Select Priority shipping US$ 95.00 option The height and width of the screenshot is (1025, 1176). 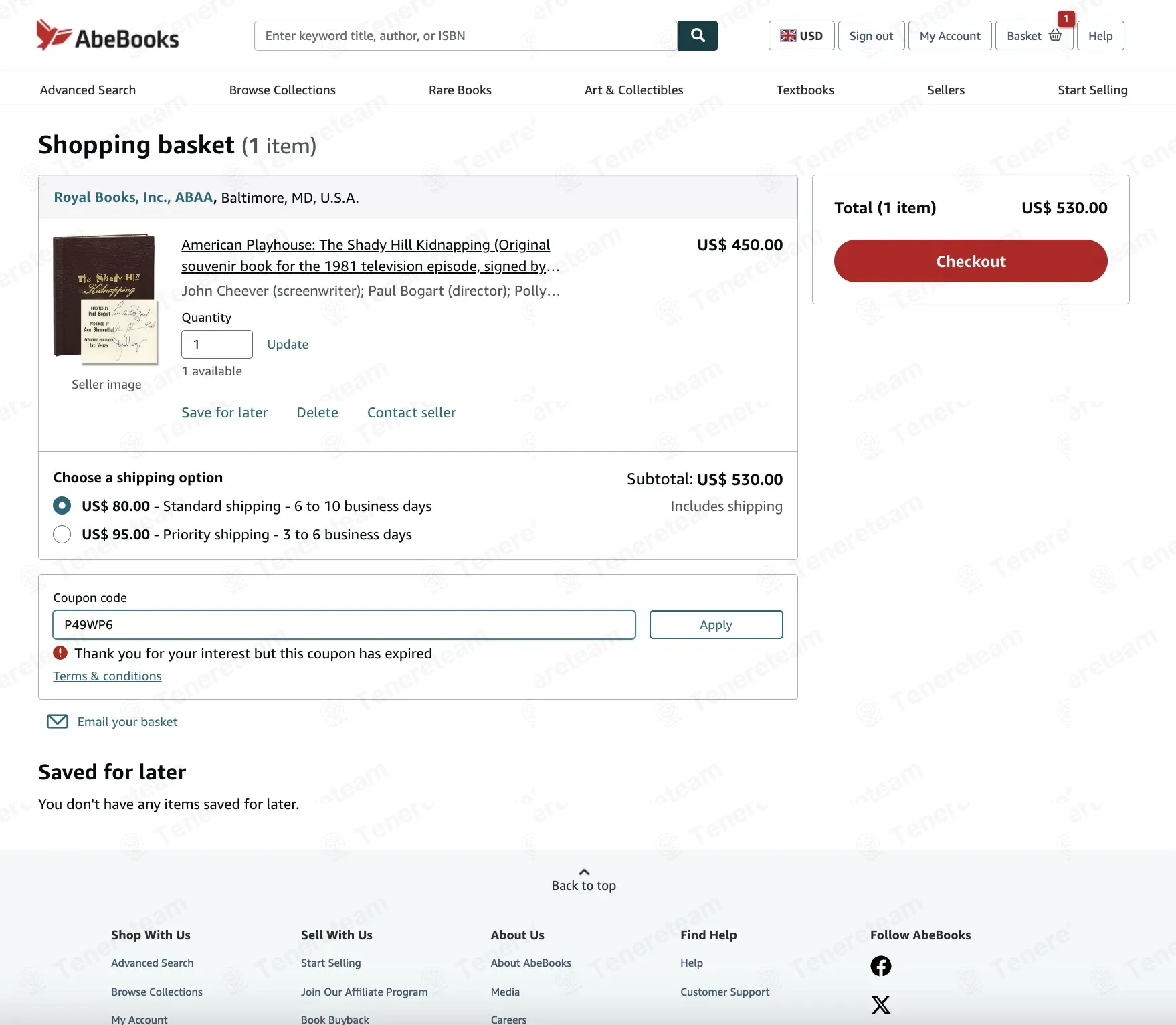62,534
